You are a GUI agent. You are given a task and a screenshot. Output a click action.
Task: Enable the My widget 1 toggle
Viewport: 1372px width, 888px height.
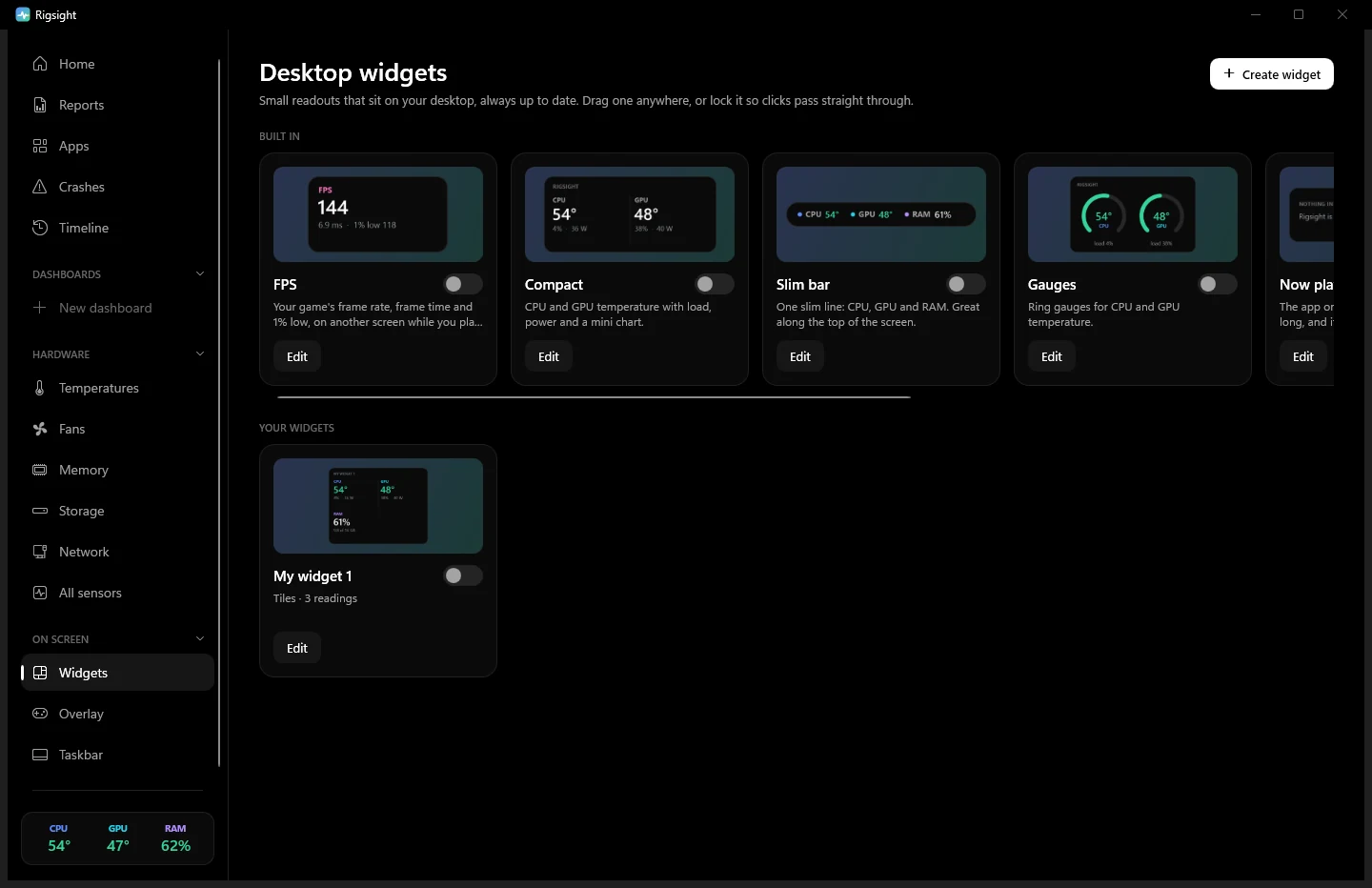point(463,575)
